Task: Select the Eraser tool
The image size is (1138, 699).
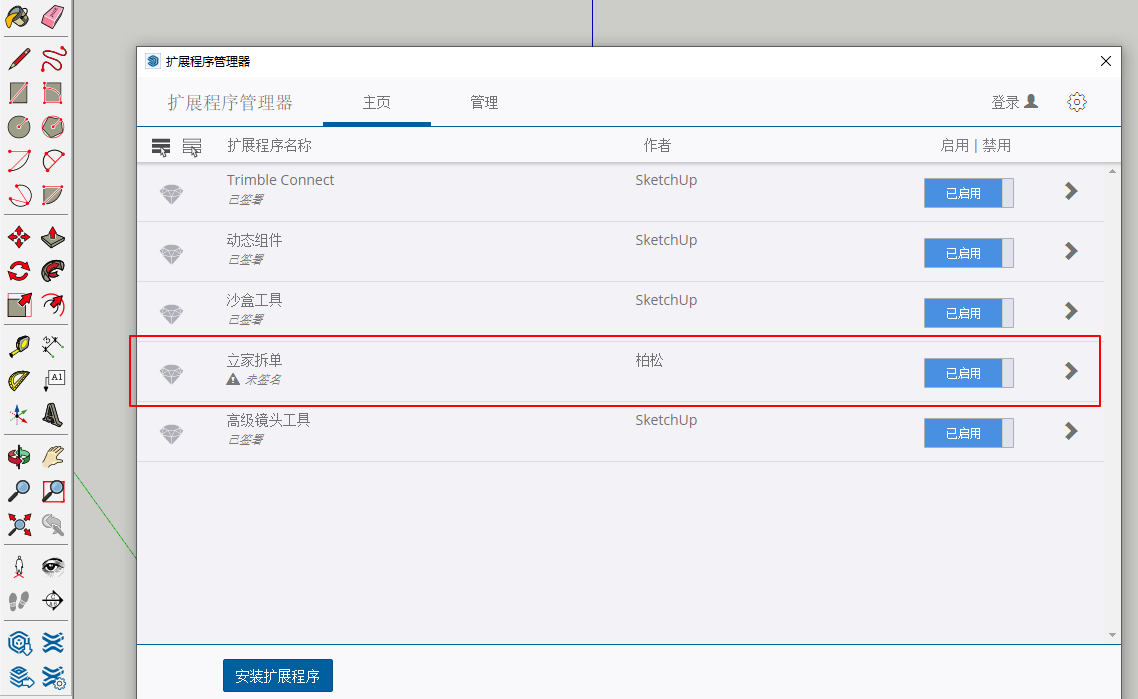Action: (53, 17)
